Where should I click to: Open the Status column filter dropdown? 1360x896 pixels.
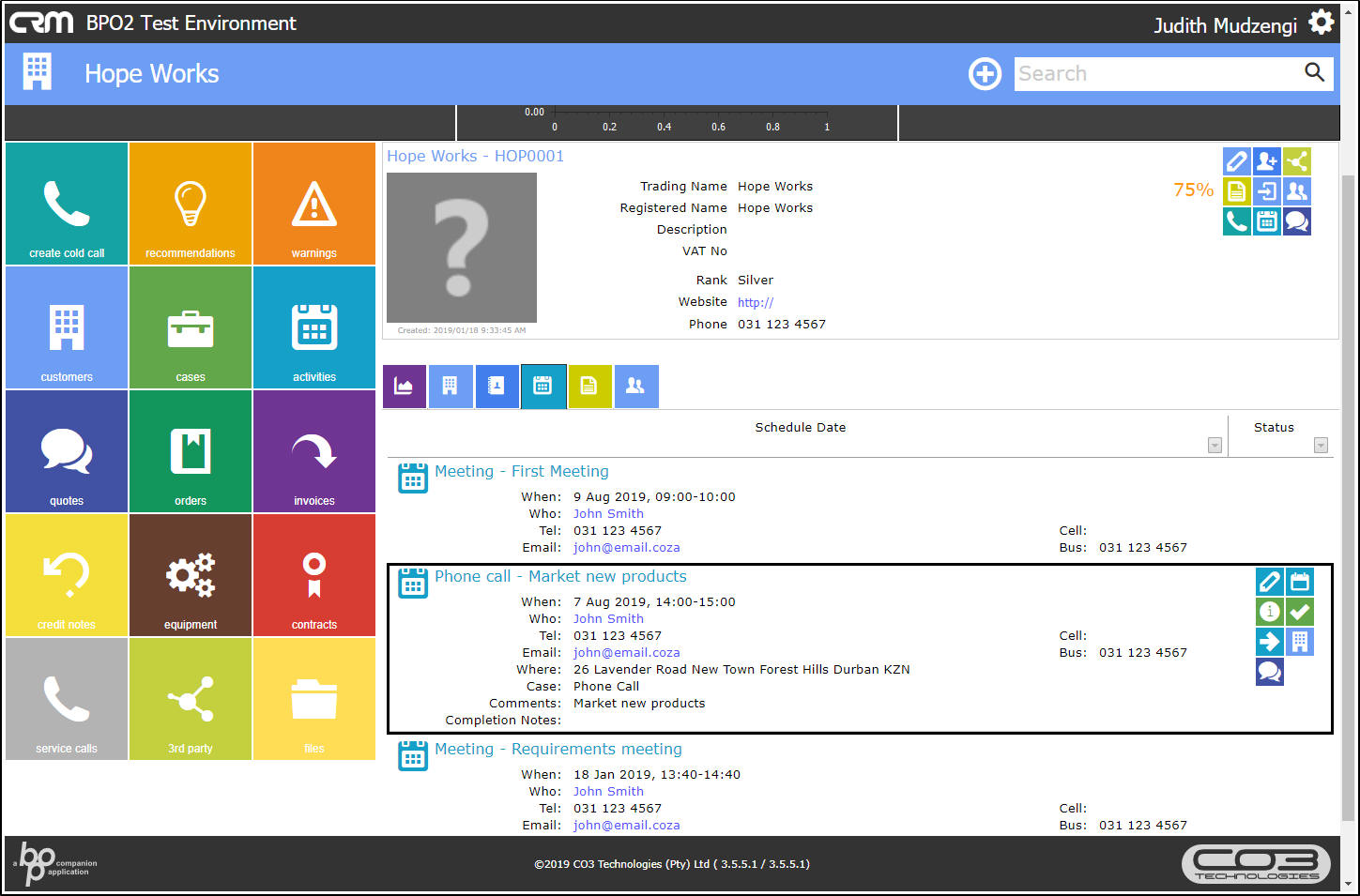(1321, 446)
